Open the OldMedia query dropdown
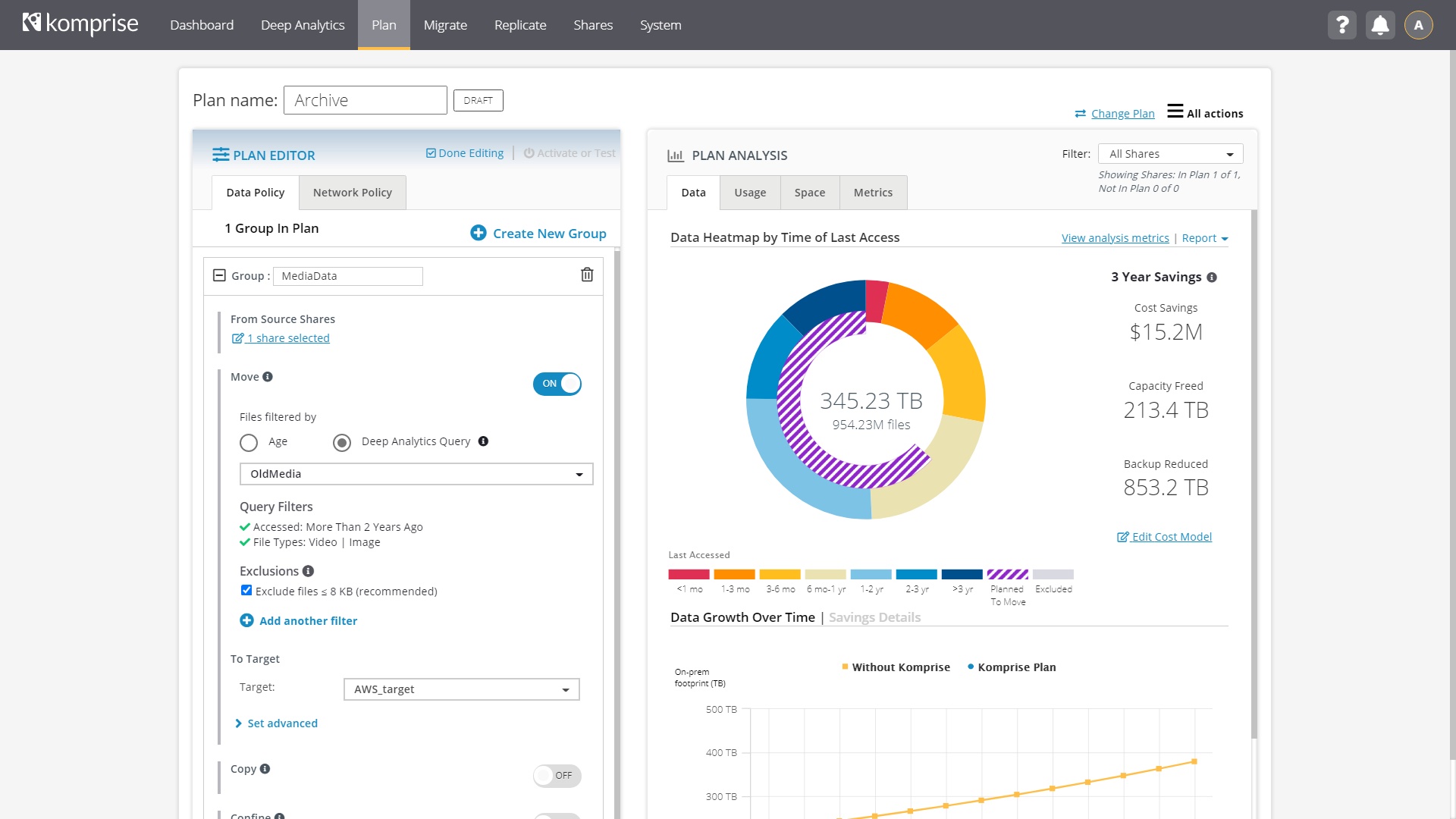The width and height of the screenshot is (1456, 819). tap(416, 474)
